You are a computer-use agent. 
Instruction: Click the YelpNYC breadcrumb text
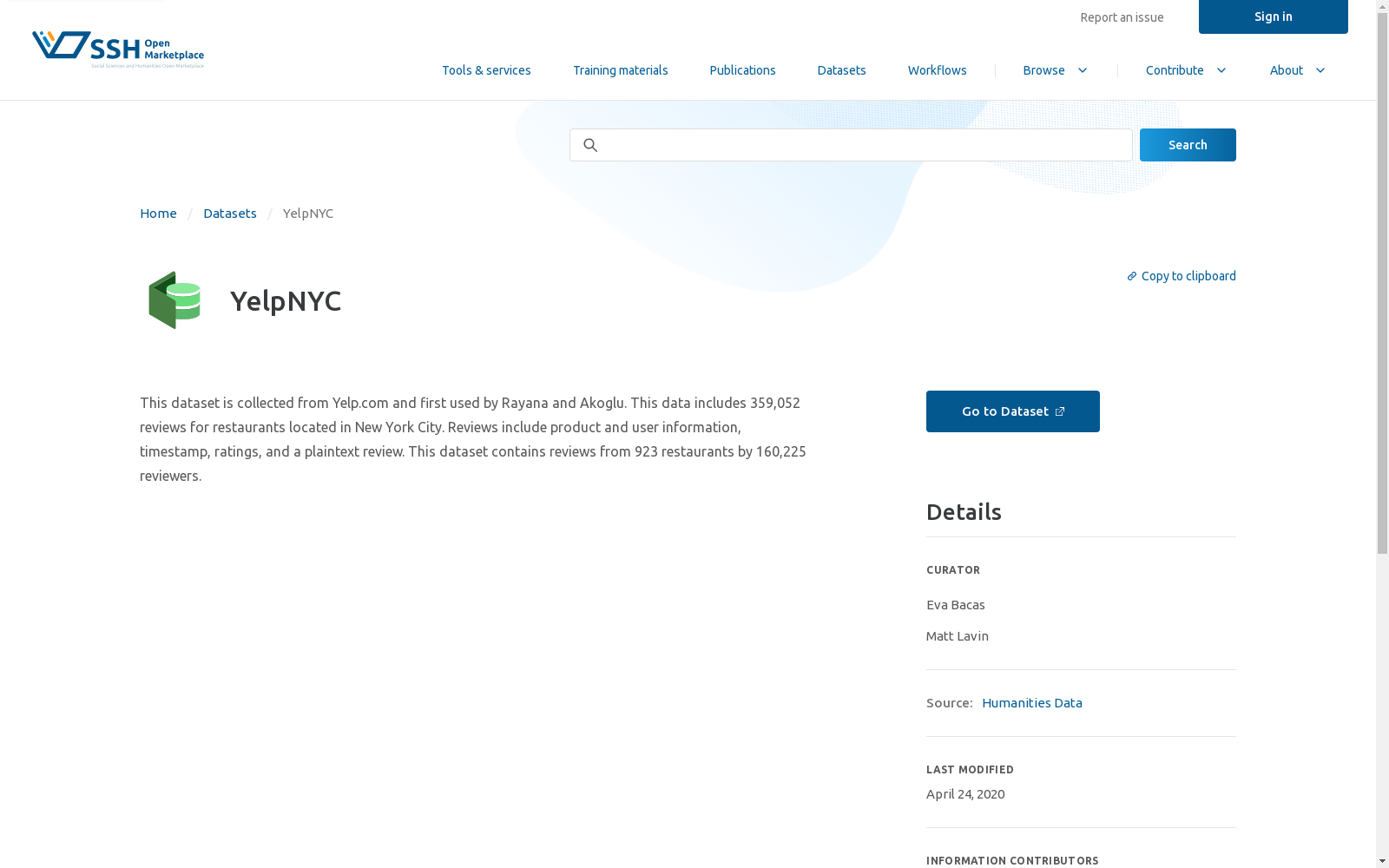(x=308, y=214)
